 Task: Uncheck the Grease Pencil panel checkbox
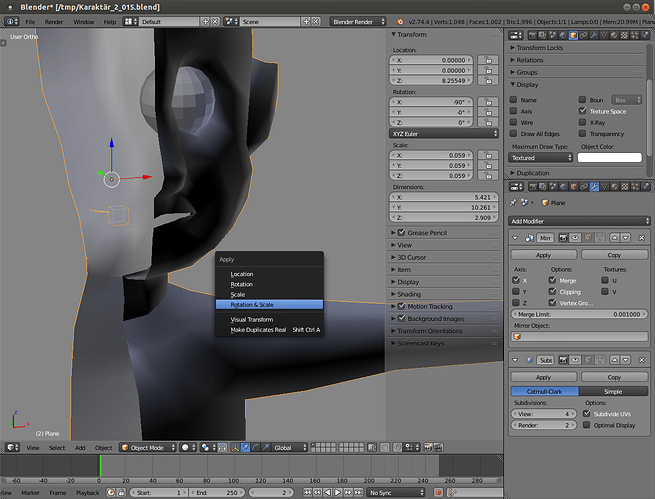click(x=401, y=232)
